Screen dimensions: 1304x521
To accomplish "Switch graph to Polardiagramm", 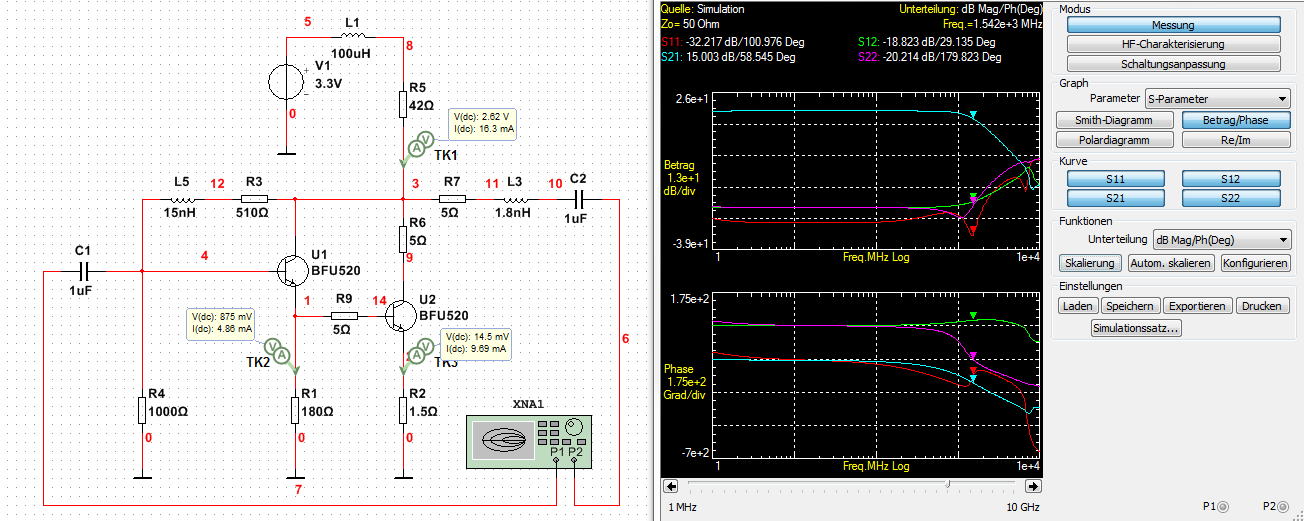I will [x=1115, y=140].
